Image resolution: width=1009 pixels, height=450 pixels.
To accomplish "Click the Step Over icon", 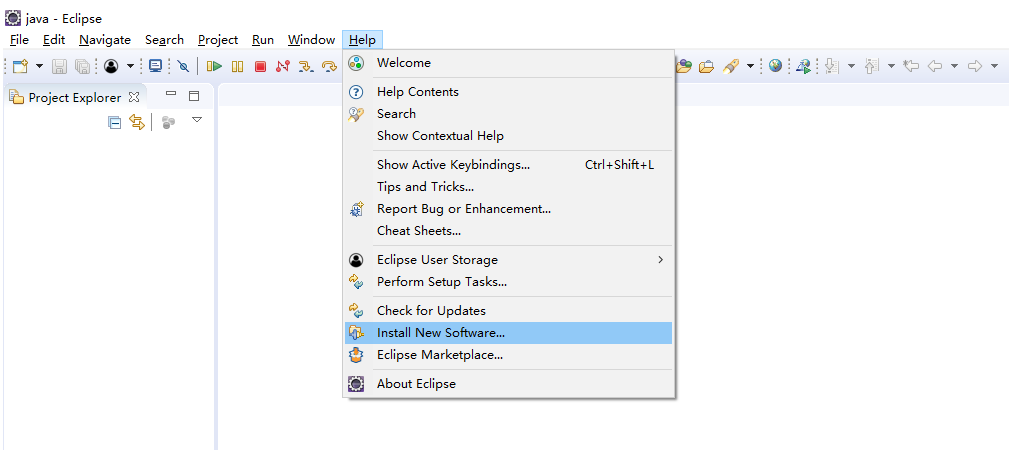I will [x=329, y=66].
